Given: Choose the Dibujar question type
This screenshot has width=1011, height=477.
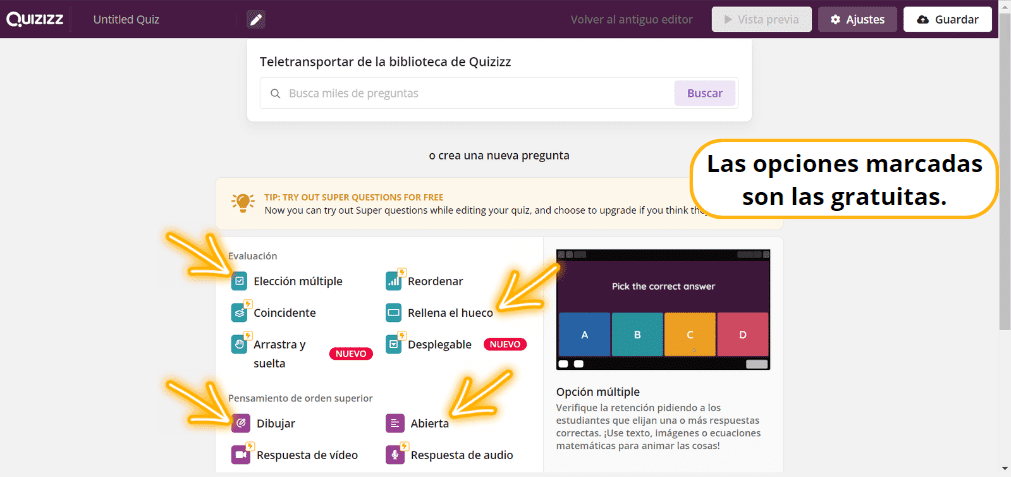Looking at the screenshot, I should (x=276, y=423).
